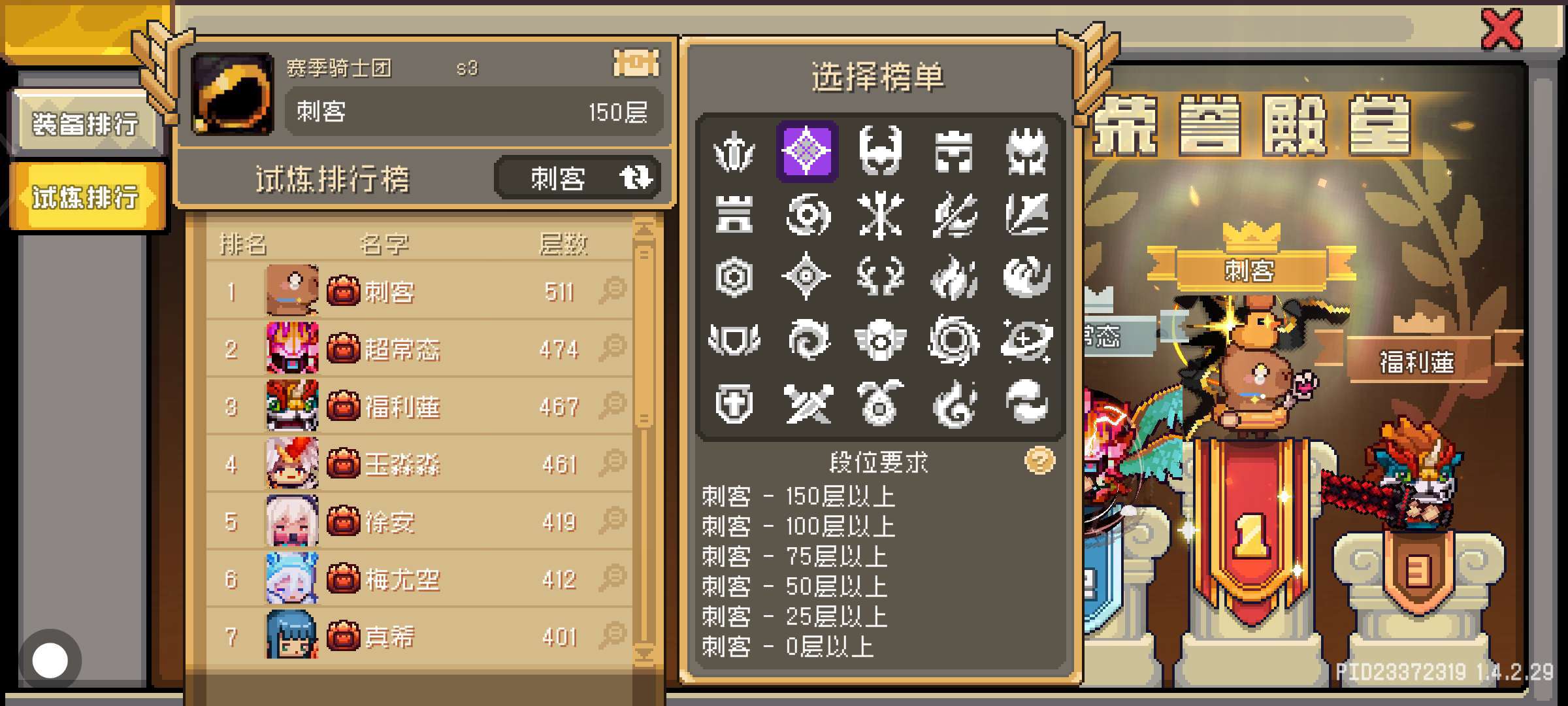Open the 刺客 leaderboard switch dropdown

[578, 178]
